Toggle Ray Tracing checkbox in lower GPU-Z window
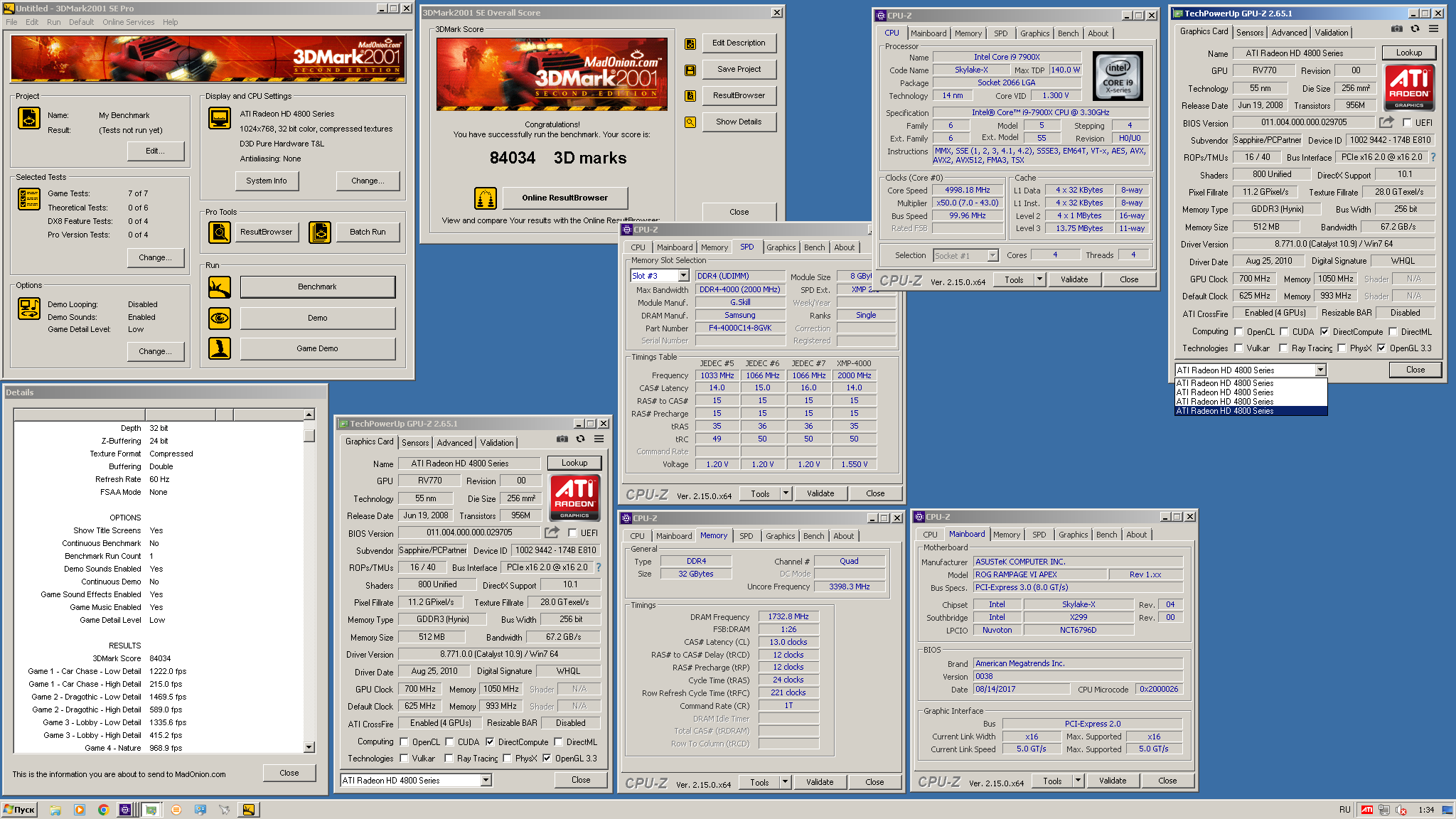Image resolution: width=1456 pixels, height=819 pixels. click(x=449, y=759)
